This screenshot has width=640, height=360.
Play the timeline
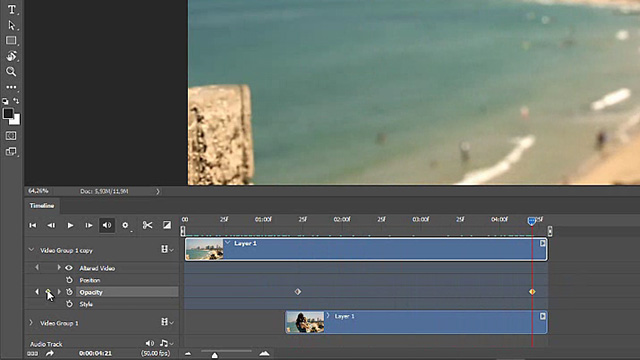pos(70,225)
